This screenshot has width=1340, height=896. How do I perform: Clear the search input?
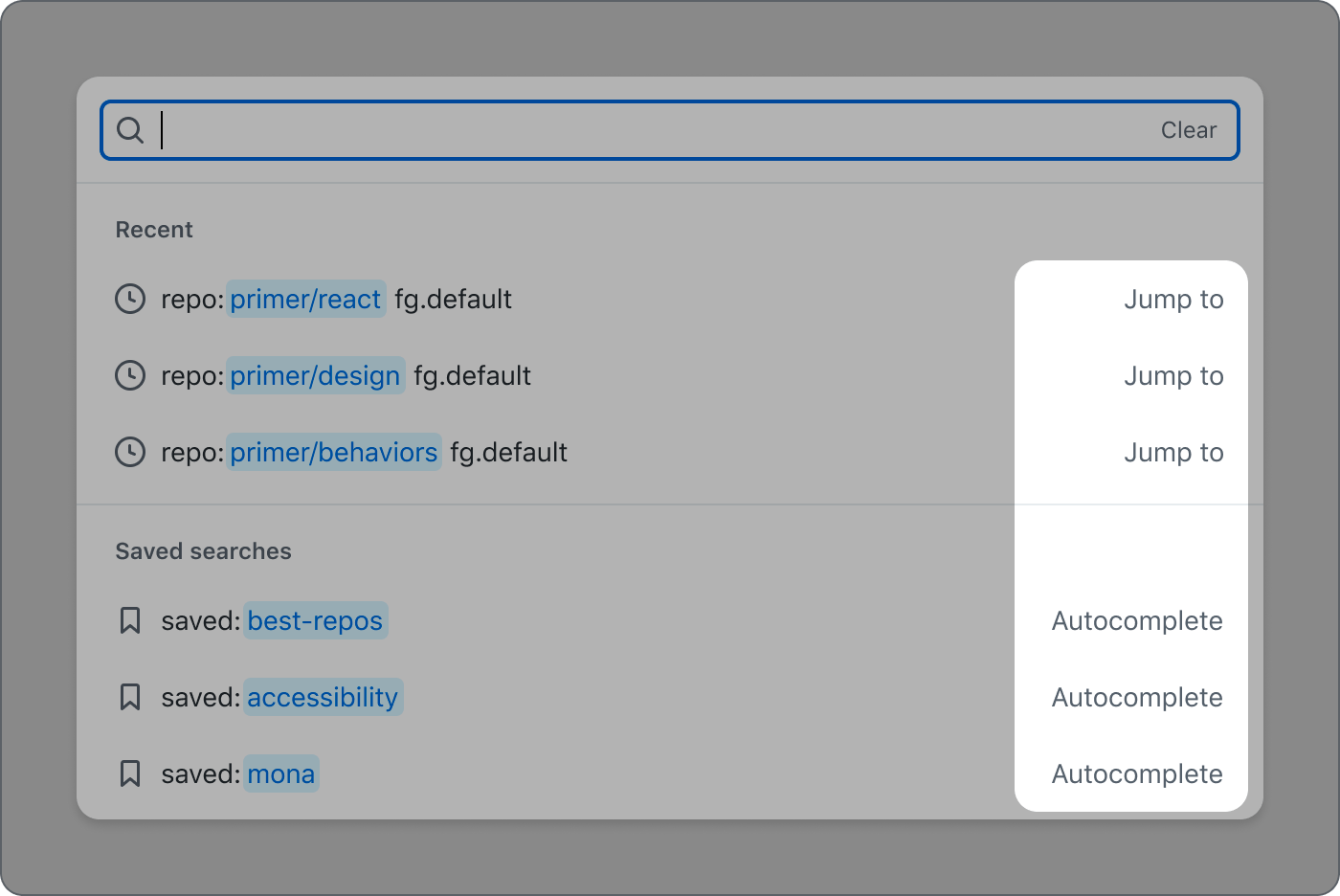[x=1189, y=129]
